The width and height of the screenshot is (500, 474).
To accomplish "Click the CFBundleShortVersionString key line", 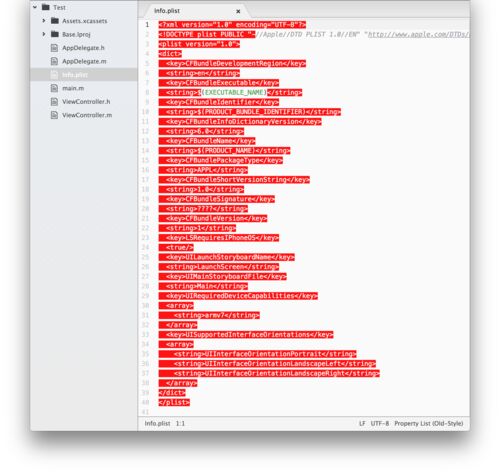I will [x=234, y=179].
